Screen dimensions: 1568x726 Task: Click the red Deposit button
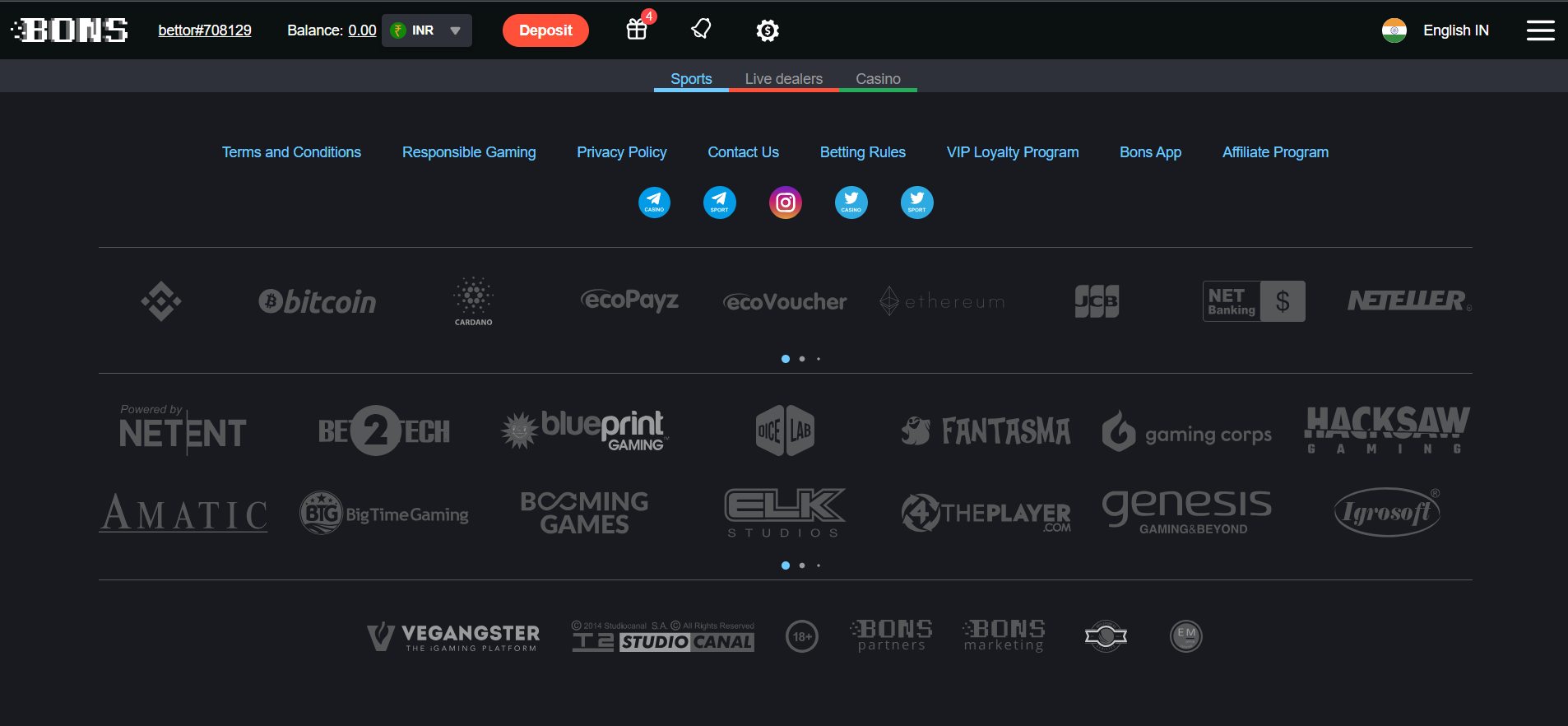tap(545, 30)
